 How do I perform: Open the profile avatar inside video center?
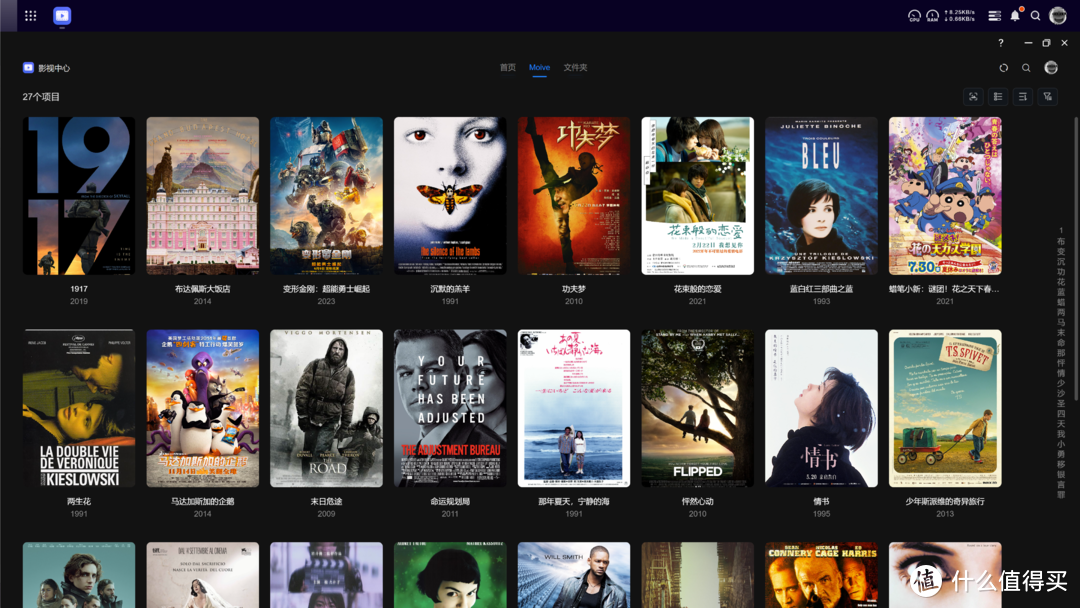point(1051,67)
